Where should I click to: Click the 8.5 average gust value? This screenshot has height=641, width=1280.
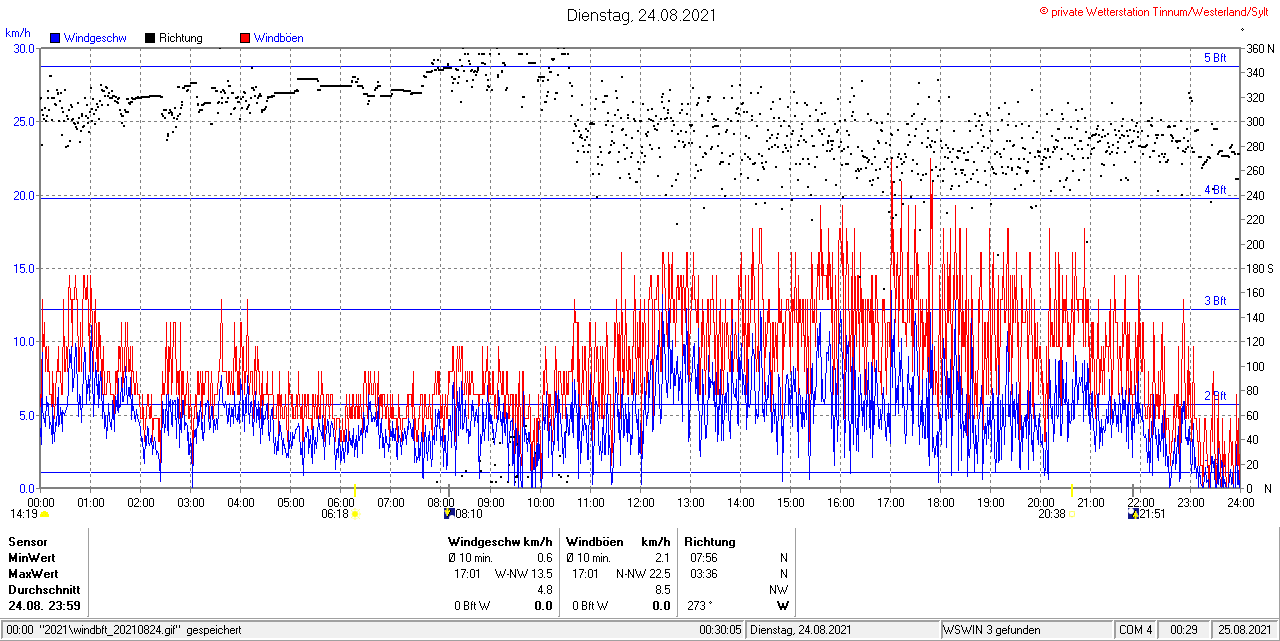(x=662, y=590)
